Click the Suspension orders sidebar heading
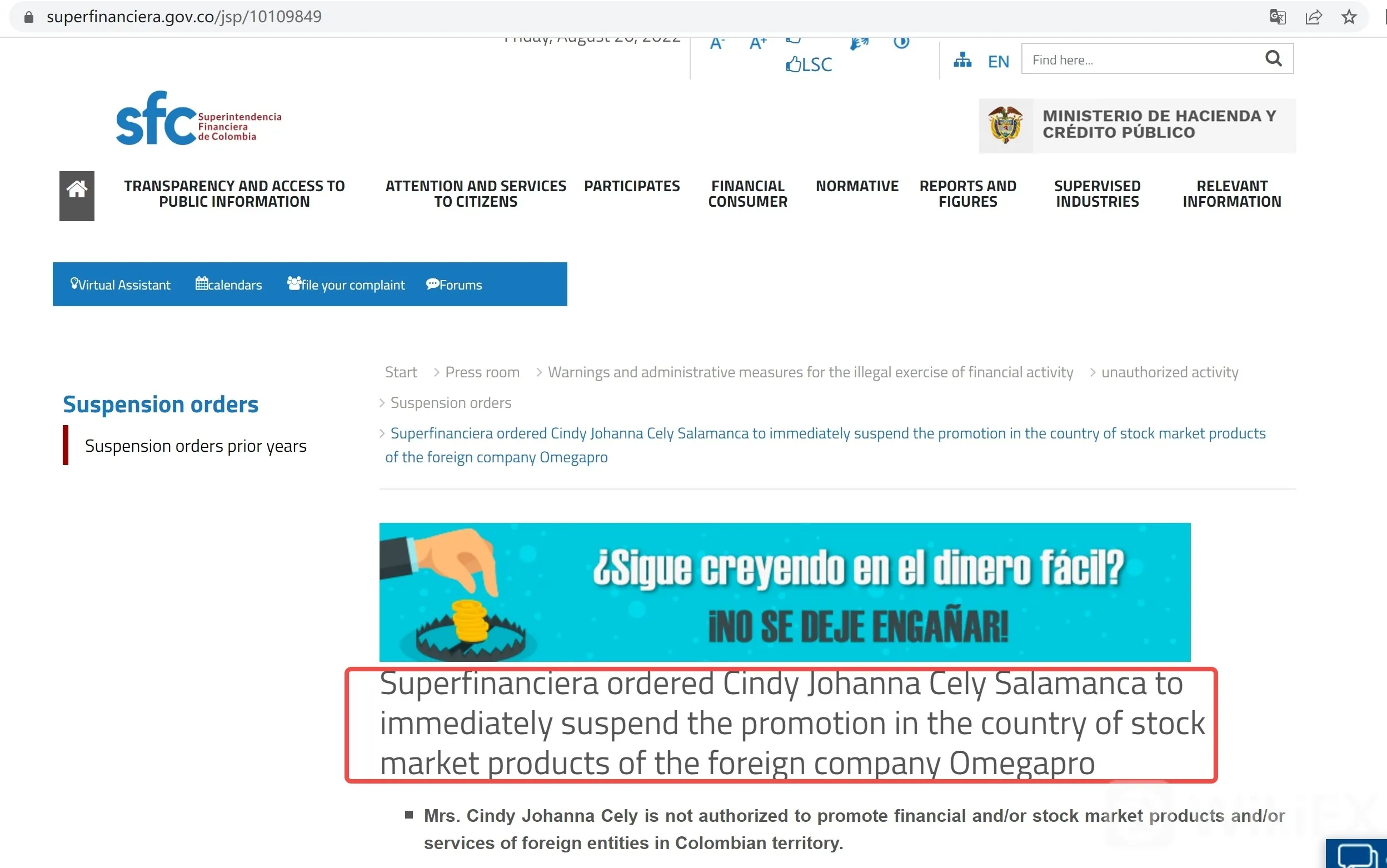The image size is (1387, 868). 161,404
